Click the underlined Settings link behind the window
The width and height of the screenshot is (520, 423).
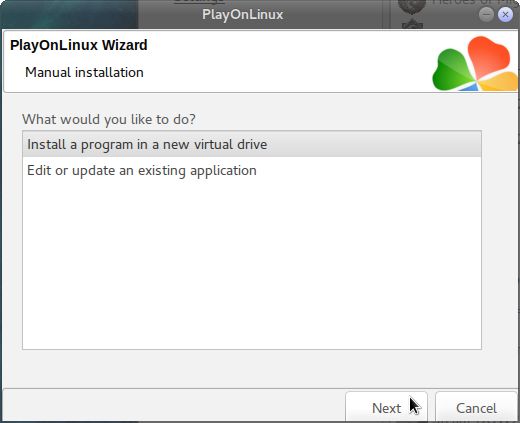click(199, 2)
